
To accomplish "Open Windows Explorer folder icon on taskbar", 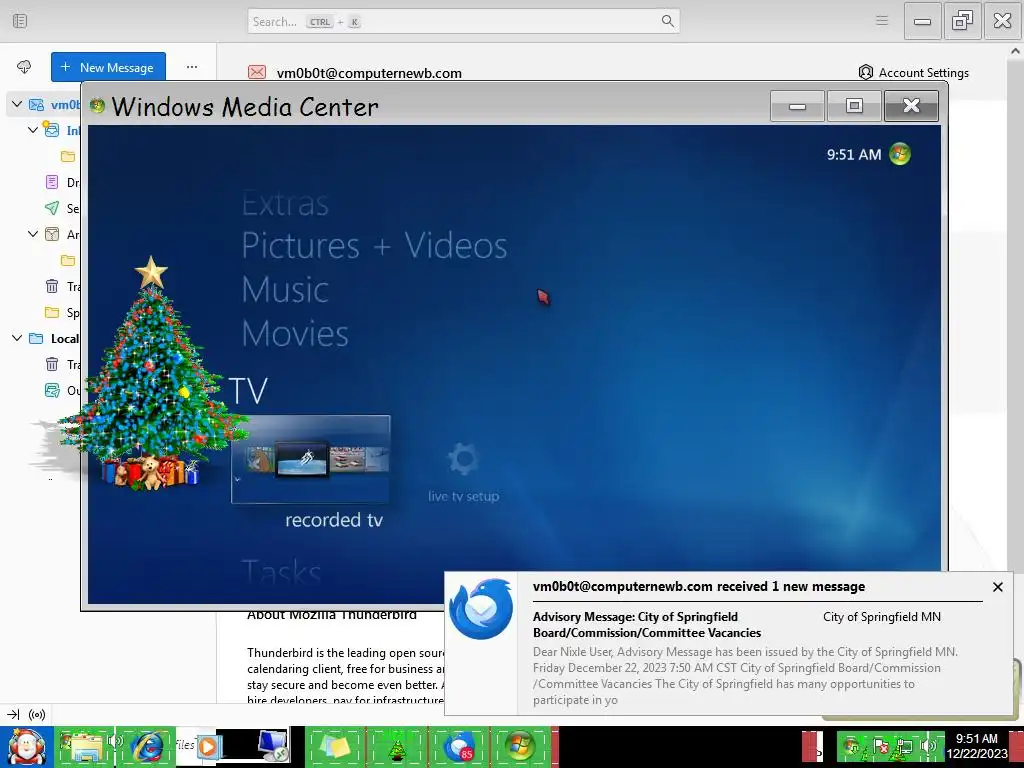I will point(86,747).
